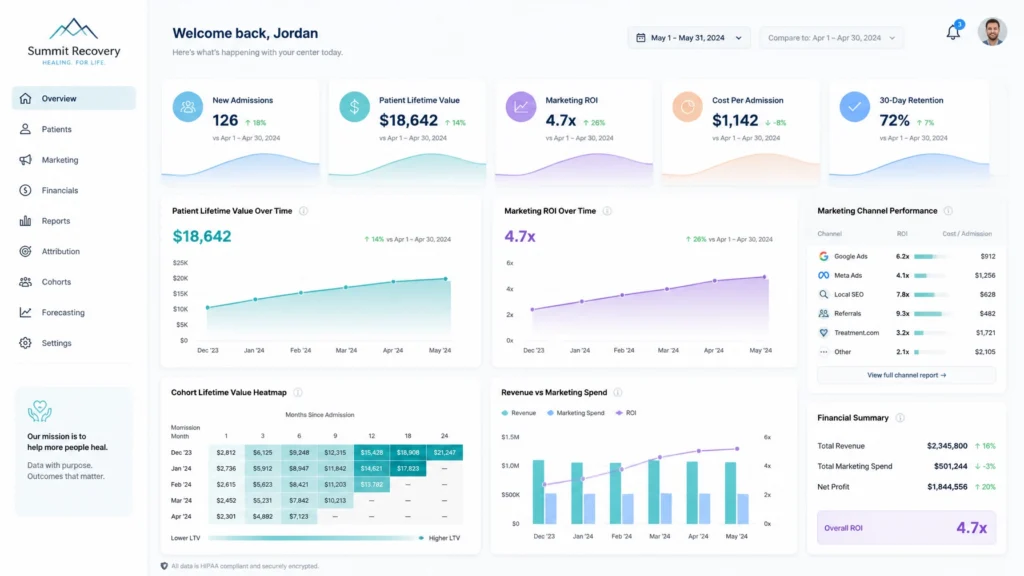Go to the Settings section

[x=74, y=343]
